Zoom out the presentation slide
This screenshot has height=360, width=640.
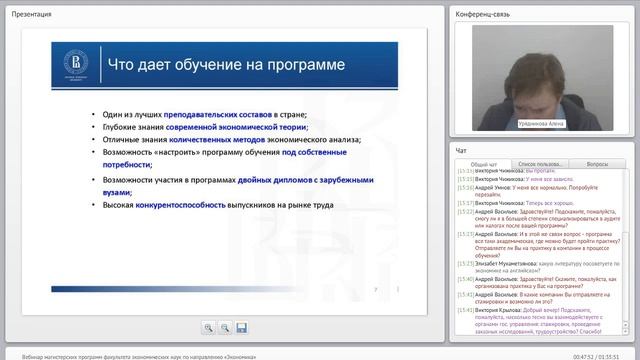224,328
